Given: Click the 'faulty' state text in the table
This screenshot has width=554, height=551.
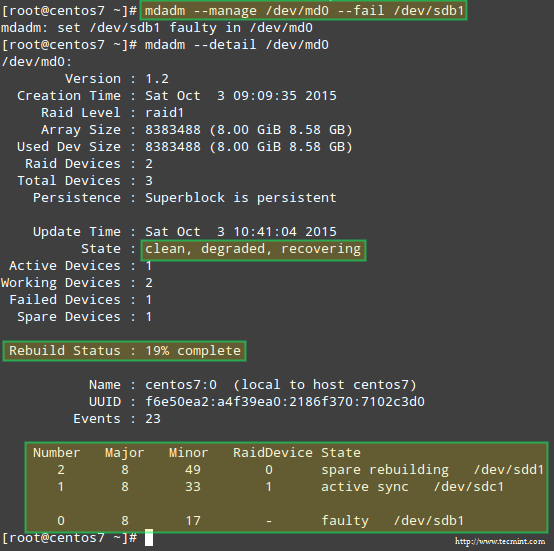Looking at the screenshot, I should pyautogui.click(x=345, y=521).
